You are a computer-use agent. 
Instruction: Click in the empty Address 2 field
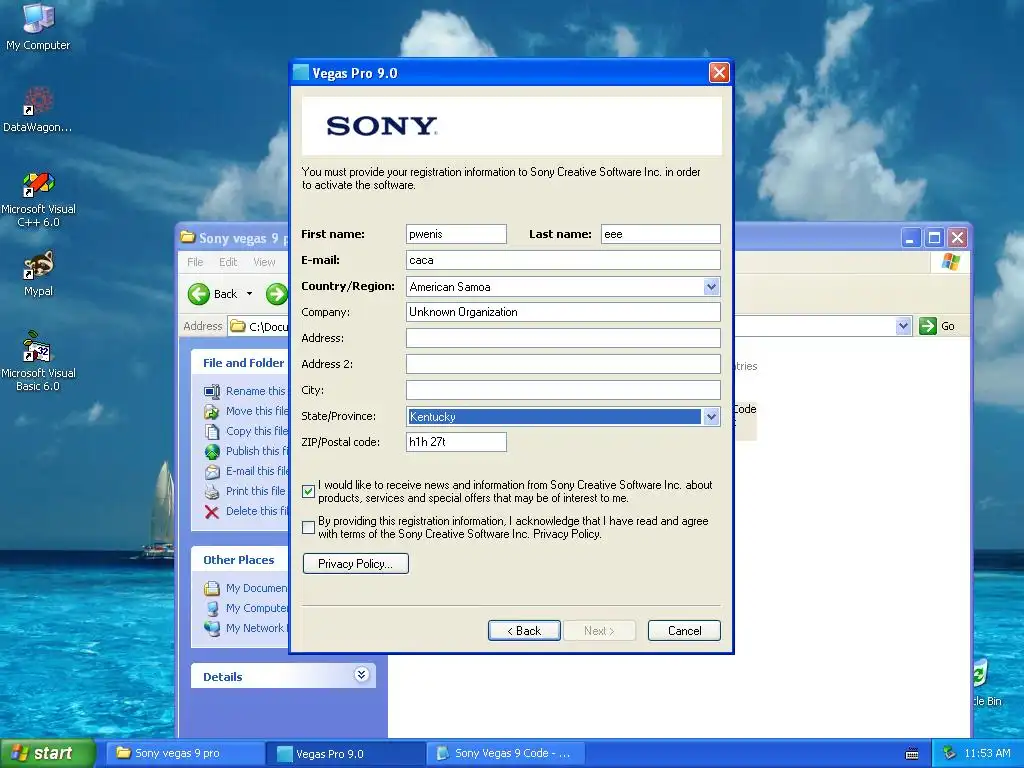563,364
